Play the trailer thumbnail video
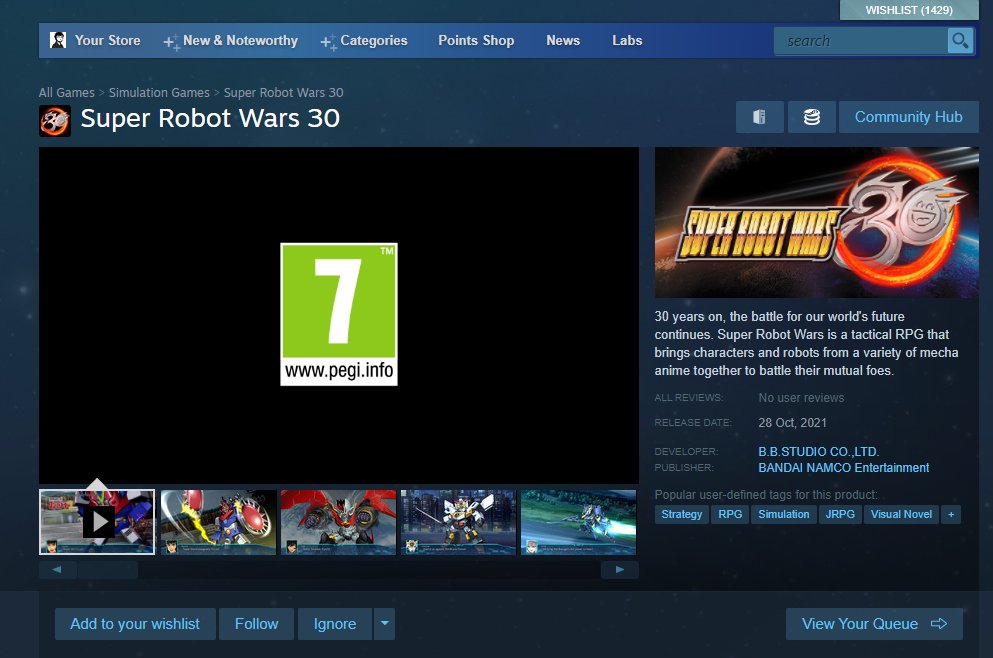The height and width of the screenshot is (658, 993). tap(97, 522)
